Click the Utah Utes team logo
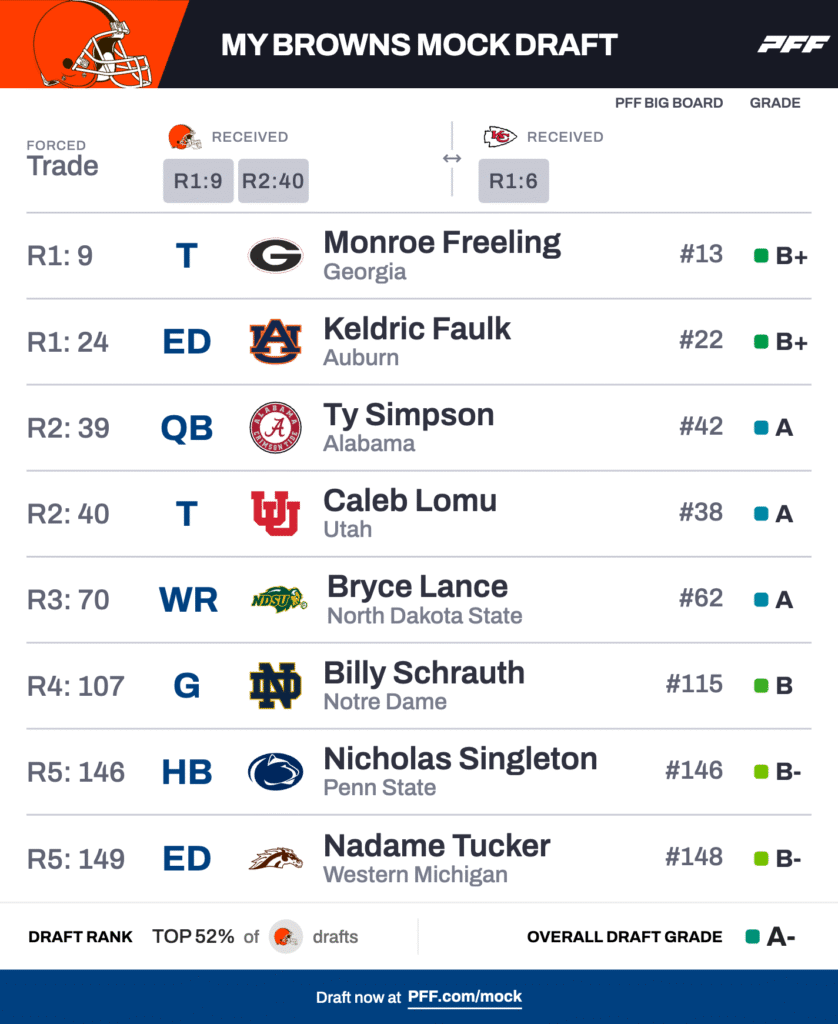The width and height of the screenshot is (838, 1024). click(x=275, y=514)
